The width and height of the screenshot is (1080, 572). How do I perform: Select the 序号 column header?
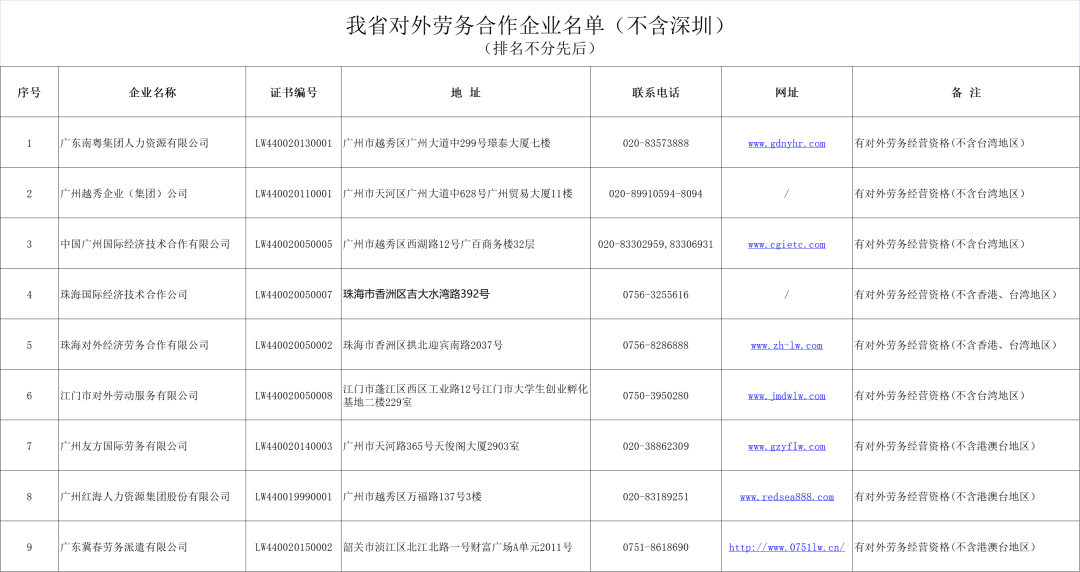point(29,92)
